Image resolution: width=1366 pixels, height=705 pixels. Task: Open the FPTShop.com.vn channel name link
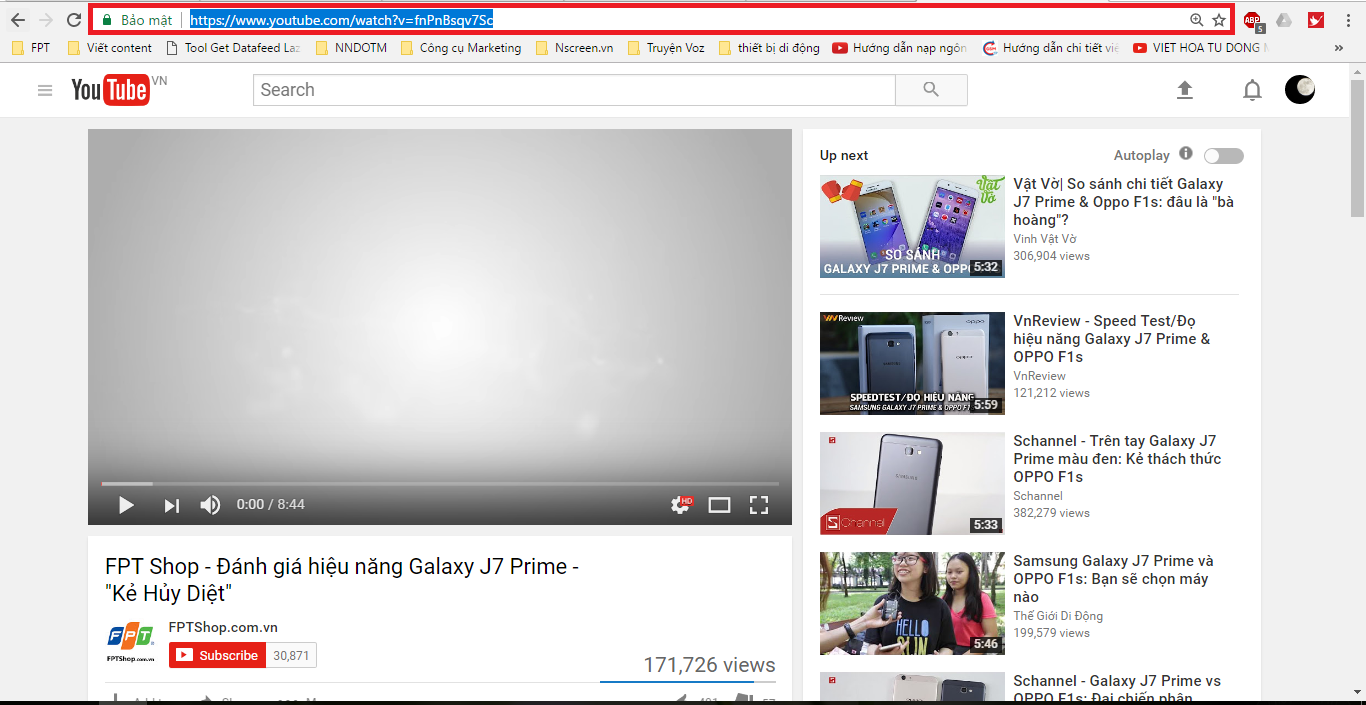point(223,628)
